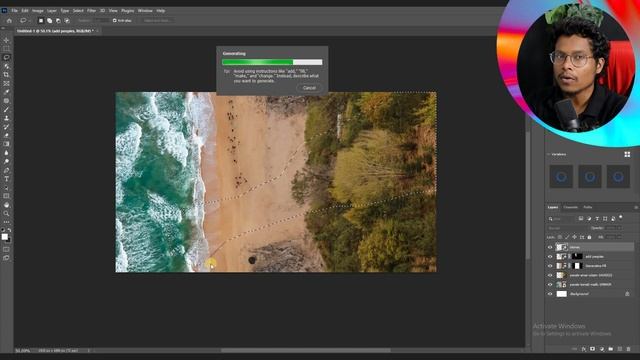Select the Crop tool
The image size is (640, 360).
[6, 75]
